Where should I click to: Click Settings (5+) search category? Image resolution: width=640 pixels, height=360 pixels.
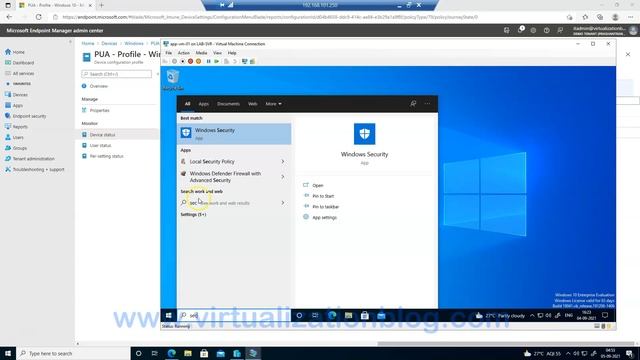click(193, 214)
